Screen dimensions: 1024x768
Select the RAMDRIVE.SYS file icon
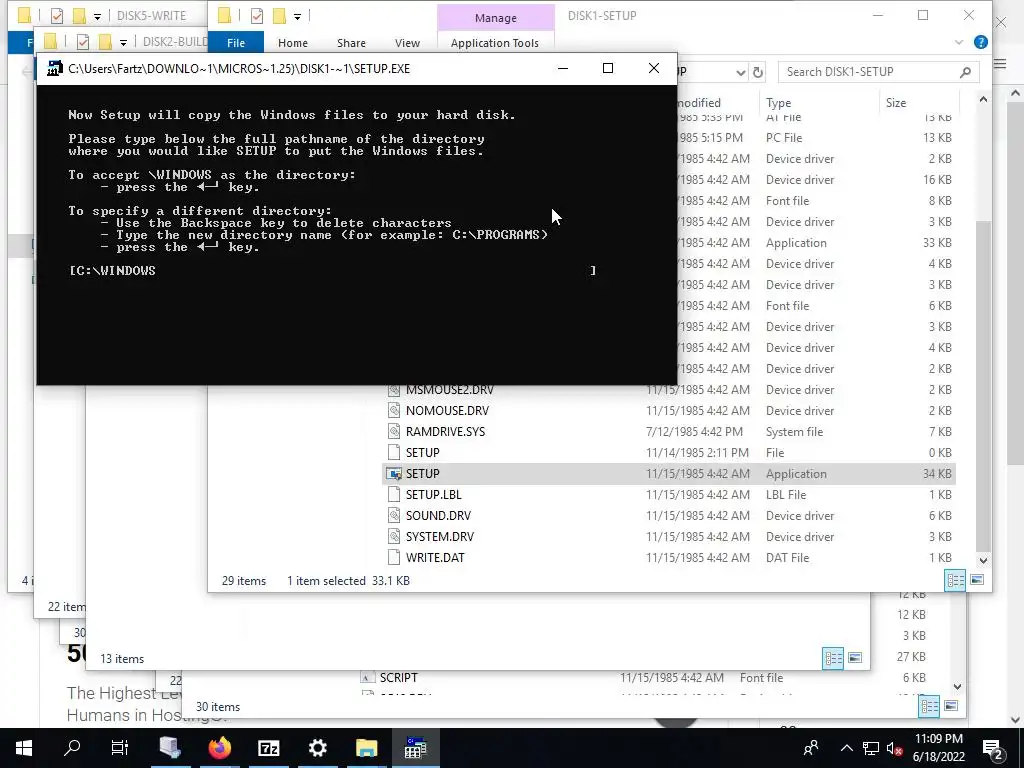[394, 432]
